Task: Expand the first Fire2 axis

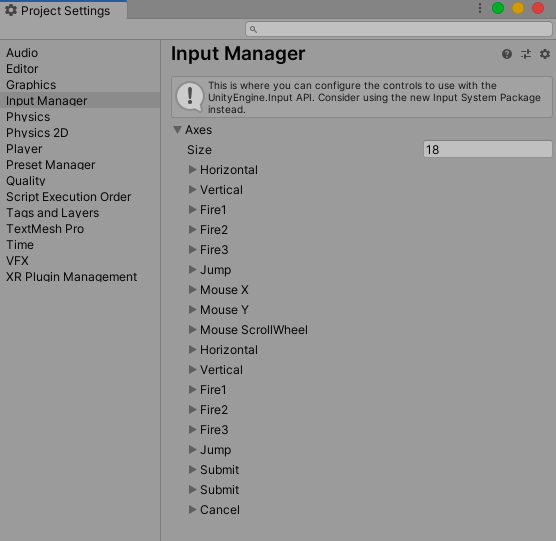Action: pyautogui.click(x=193, y=229)
